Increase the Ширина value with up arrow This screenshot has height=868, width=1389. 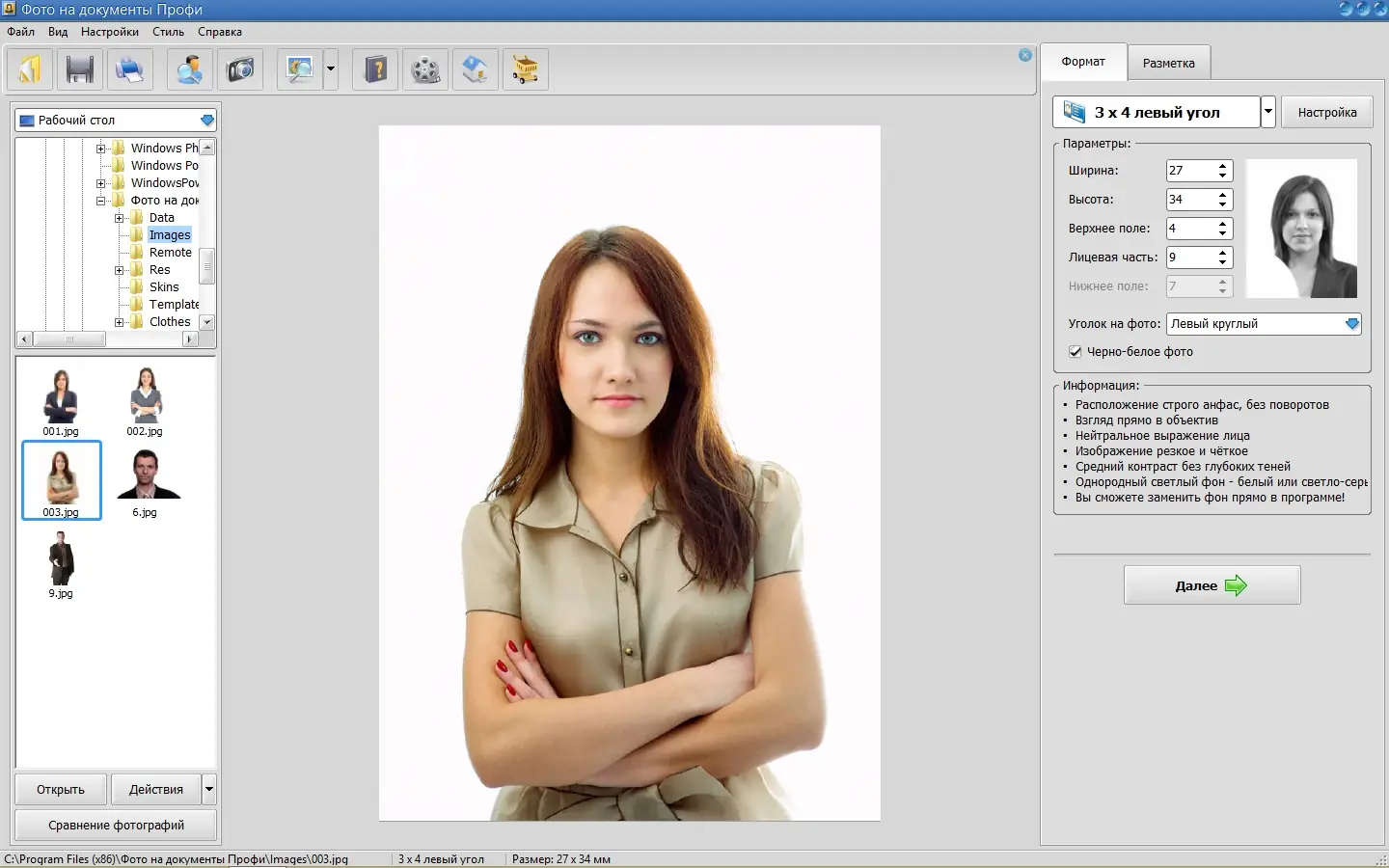tap(1223, 166)
